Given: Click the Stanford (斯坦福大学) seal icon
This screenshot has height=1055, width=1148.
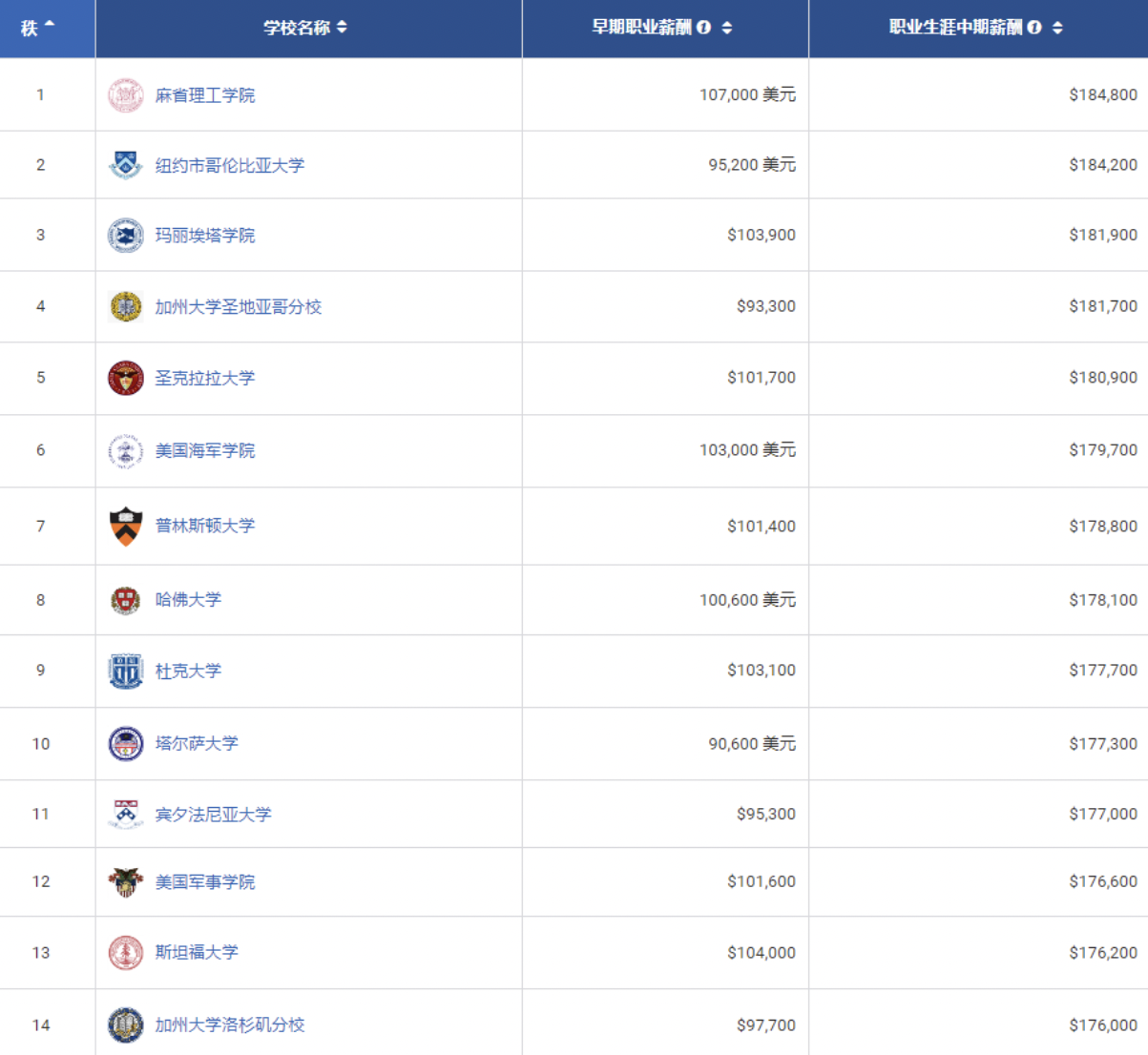Looking at the screenshot, I should [x=125, y=952].
